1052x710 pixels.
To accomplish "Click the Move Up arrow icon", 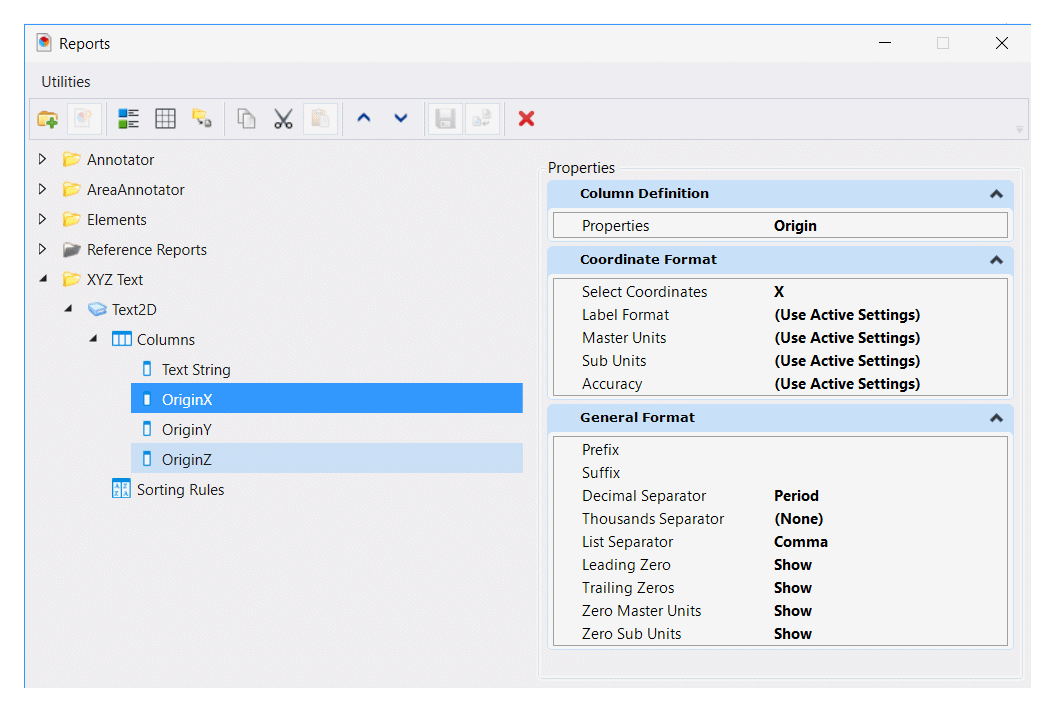I will click(364, 119).
